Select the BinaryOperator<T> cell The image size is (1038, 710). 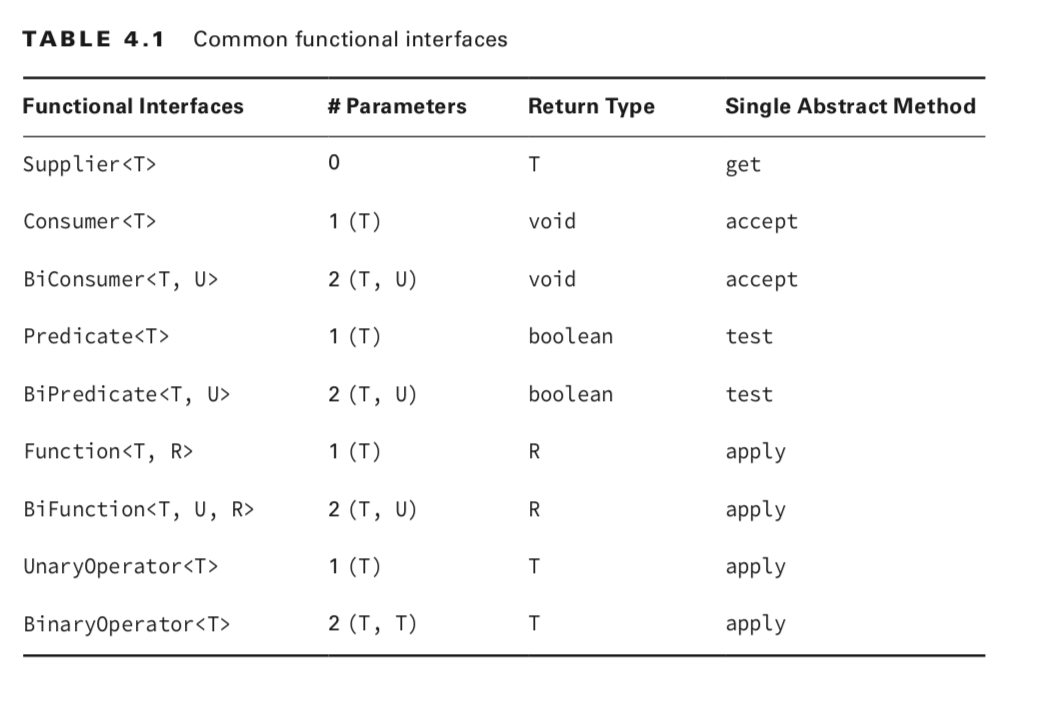(x=126, y=625)
